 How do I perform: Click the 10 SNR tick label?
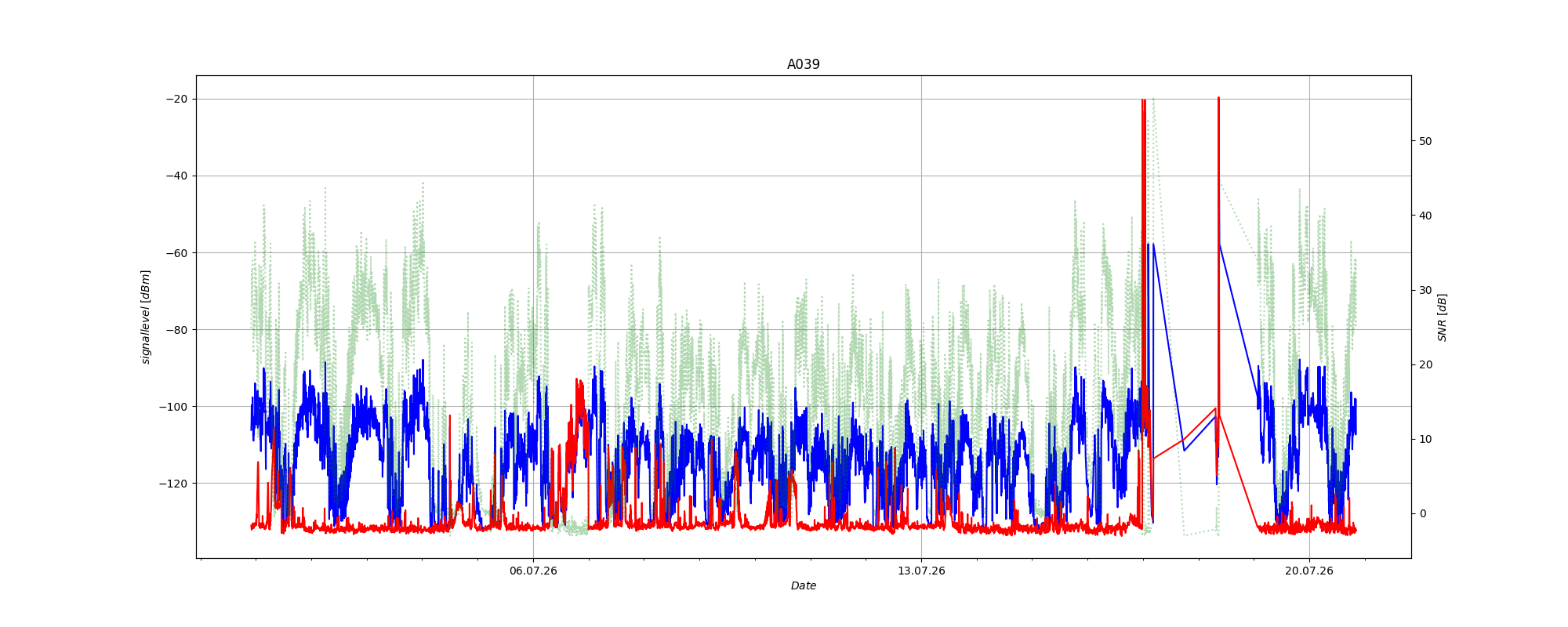coord(1425,439)
